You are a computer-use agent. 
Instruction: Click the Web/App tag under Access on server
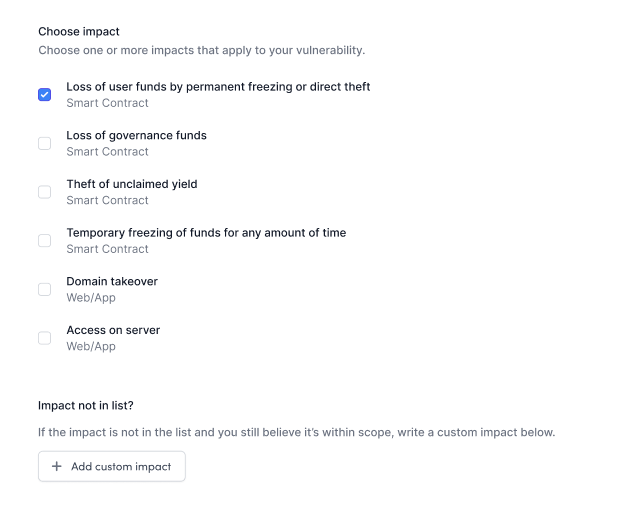coord(91,347)
